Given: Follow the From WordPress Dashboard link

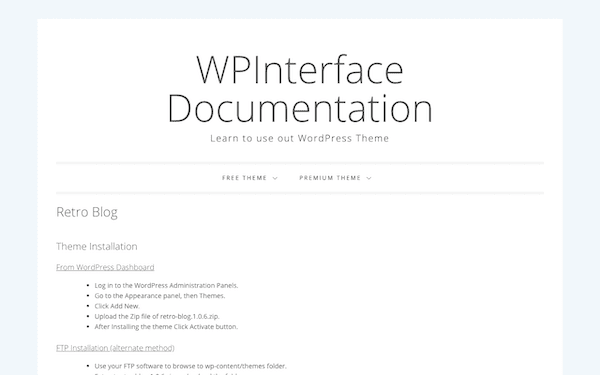Looking at the screenshot, I should pos(105,267).
